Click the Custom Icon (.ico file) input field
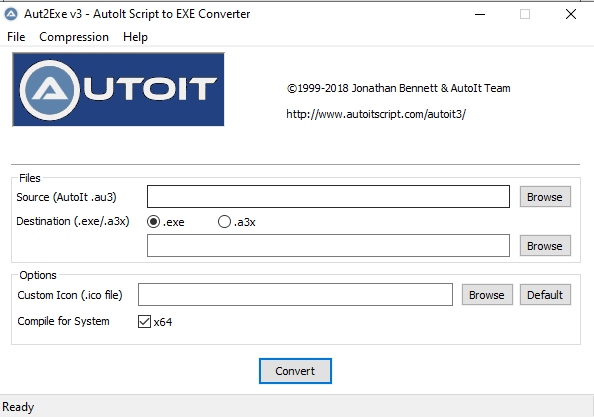Viewport: 594px width, 417px height. click(295, 294)
